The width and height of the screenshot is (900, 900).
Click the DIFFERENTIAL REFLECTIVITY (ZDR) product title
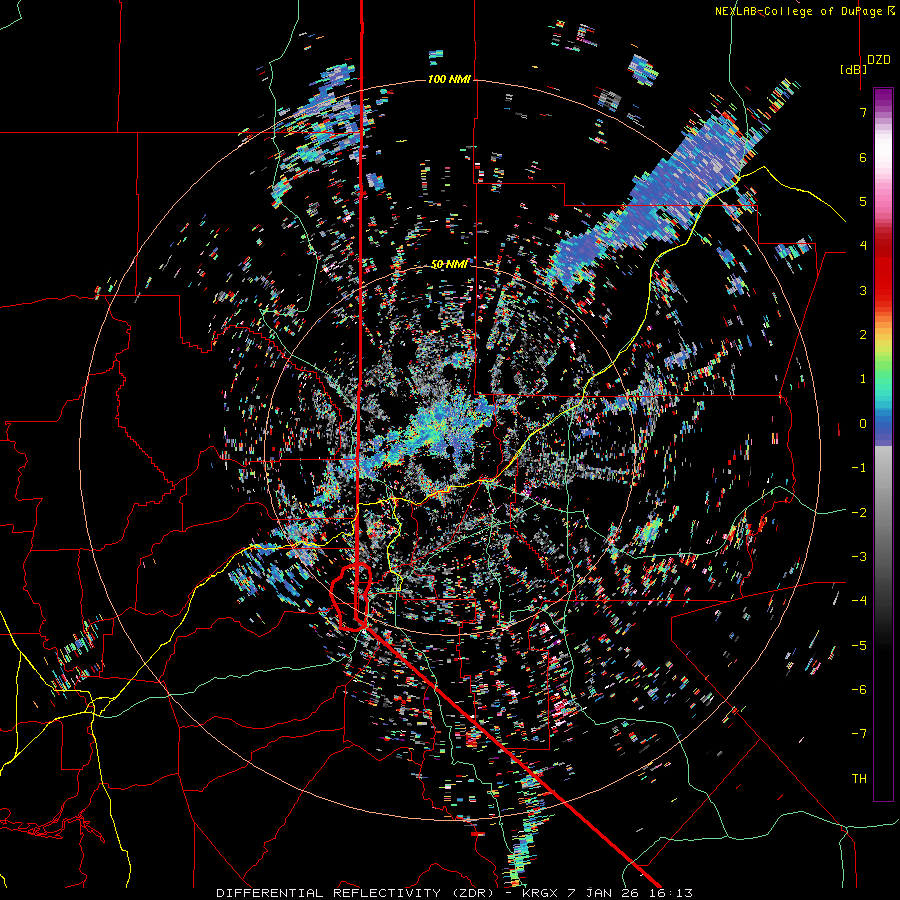(355, 893)
